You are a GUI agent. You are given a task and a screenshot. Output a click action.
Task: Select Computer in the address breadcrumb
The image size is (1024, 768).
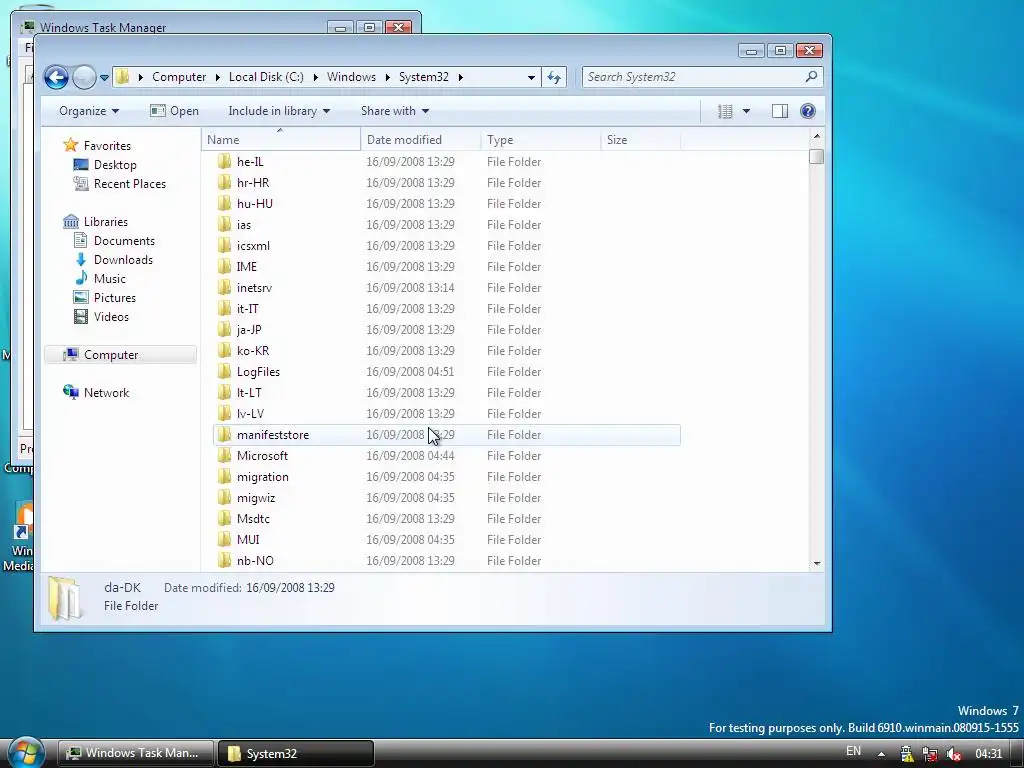click(179, 77)
